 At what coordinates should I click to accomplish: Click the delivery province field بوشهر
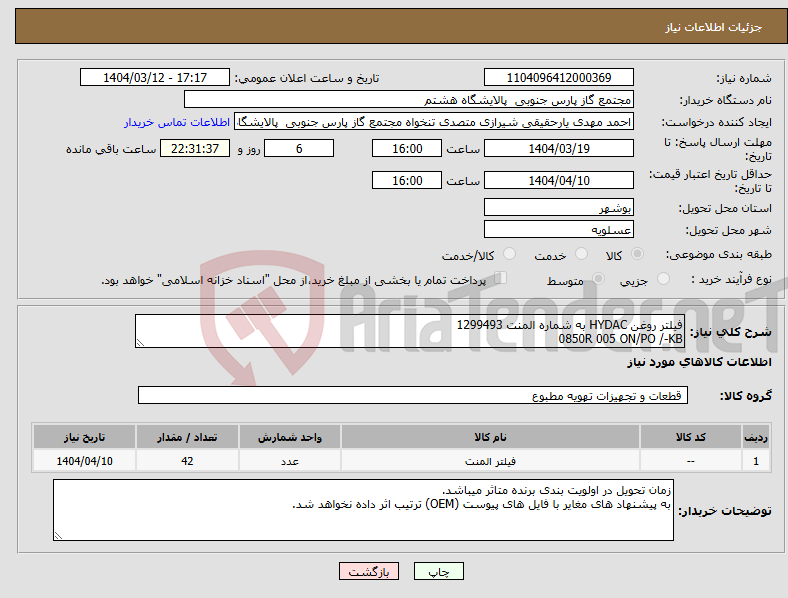[558, 207]
